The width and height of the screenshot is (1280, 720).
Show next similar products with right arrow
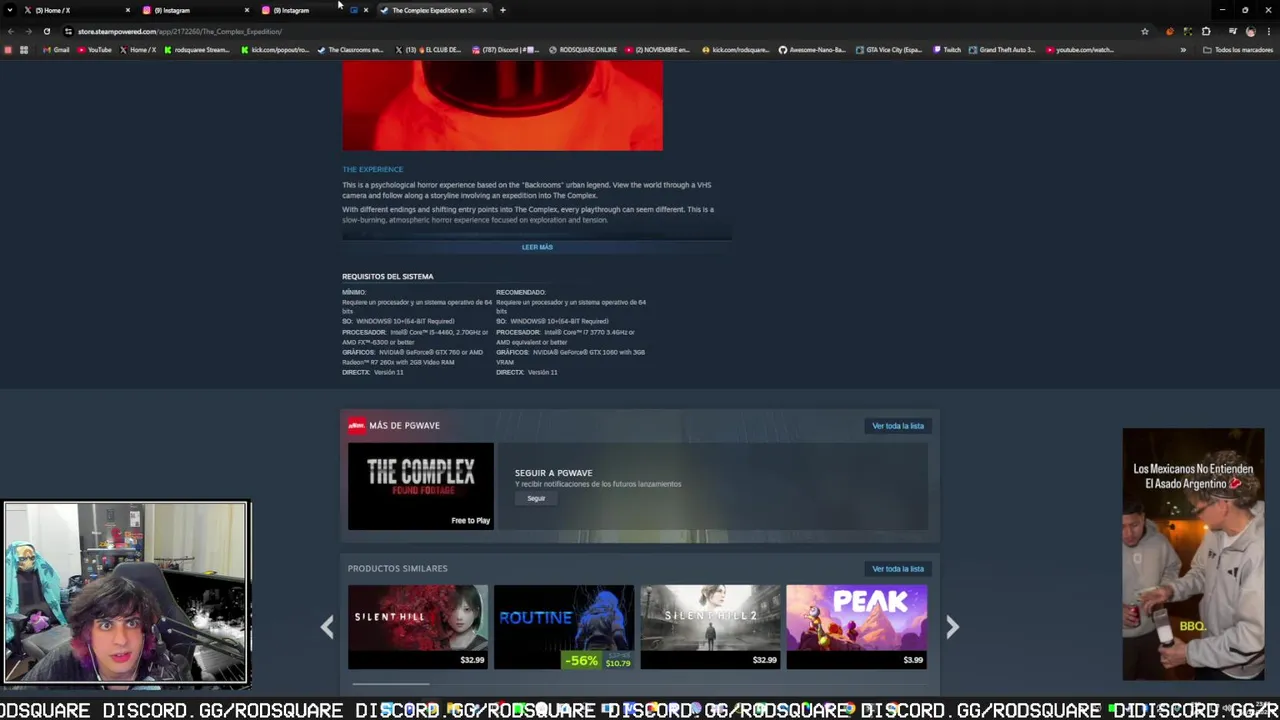click(952, 627)
